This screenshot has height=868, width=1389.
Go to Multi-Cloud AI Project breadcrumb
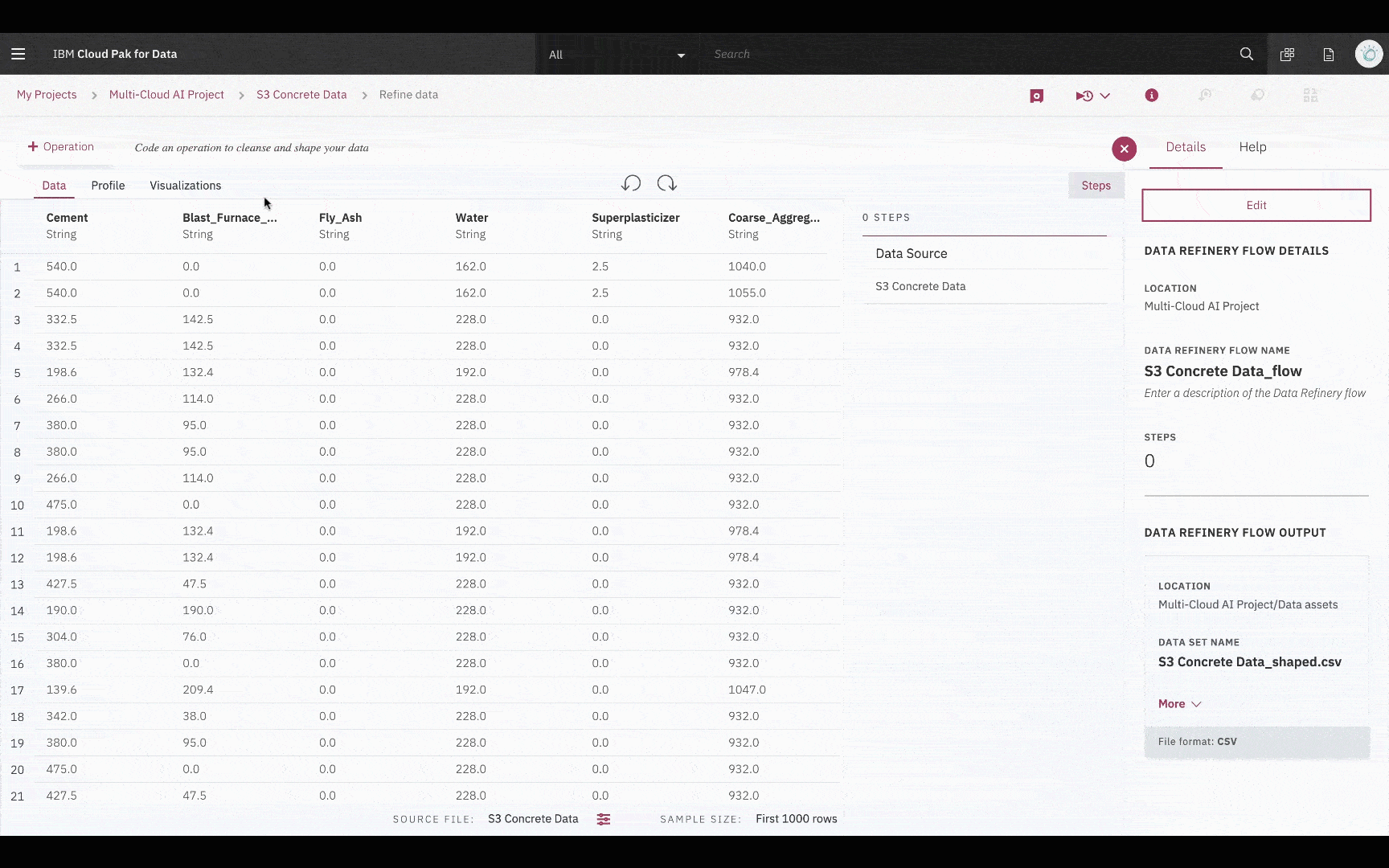(166, 95)
